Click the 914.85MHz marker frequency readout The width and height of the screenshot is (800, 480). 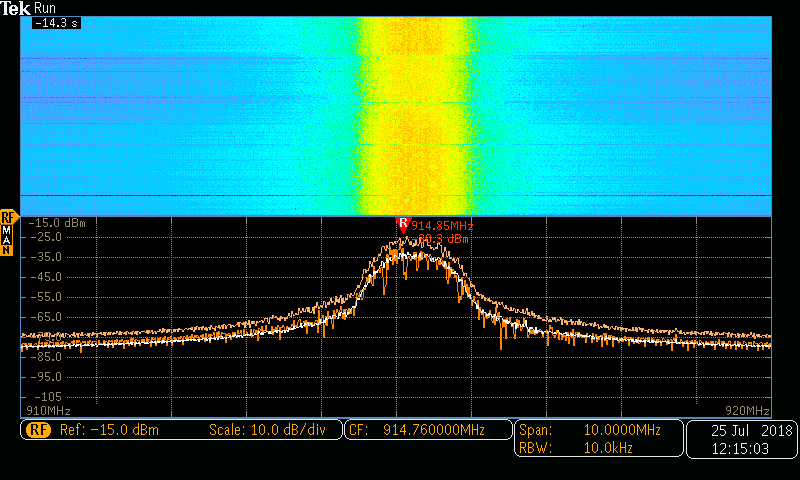click(x=442, y=226)
